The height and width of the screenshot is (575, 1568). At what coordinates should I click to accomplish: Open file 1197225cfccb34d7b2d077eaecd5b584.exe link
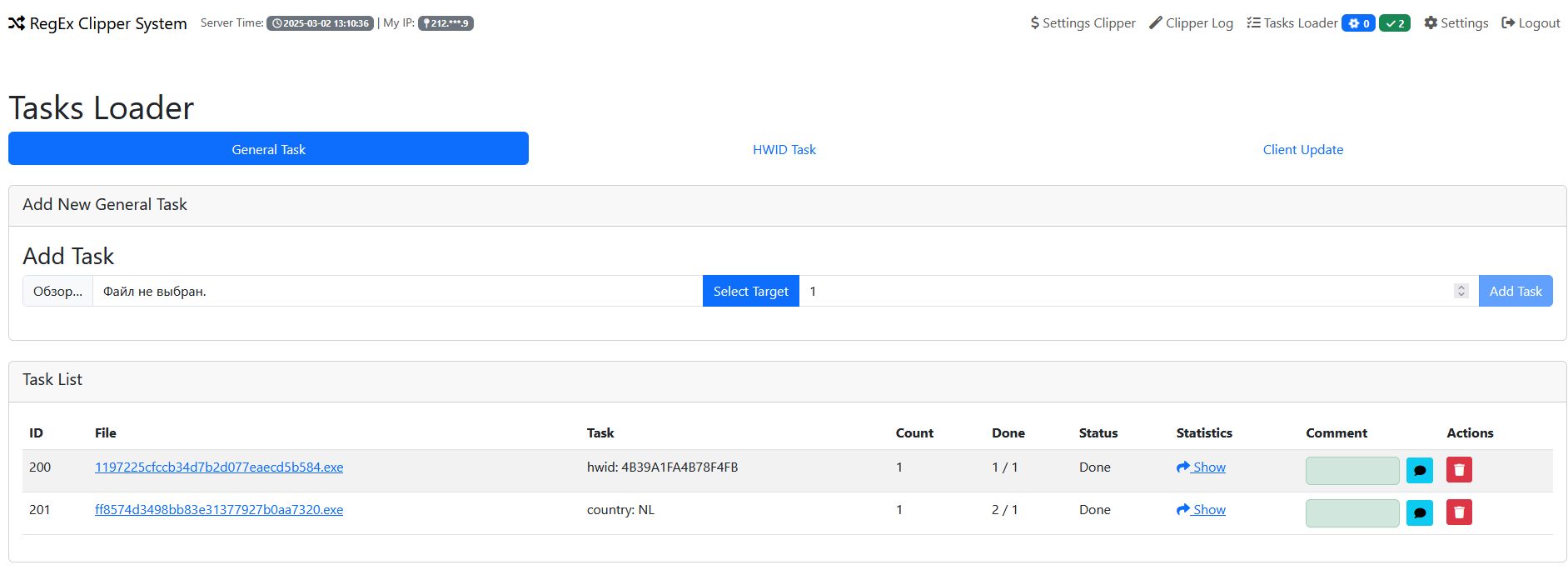(x=219, y=467)
